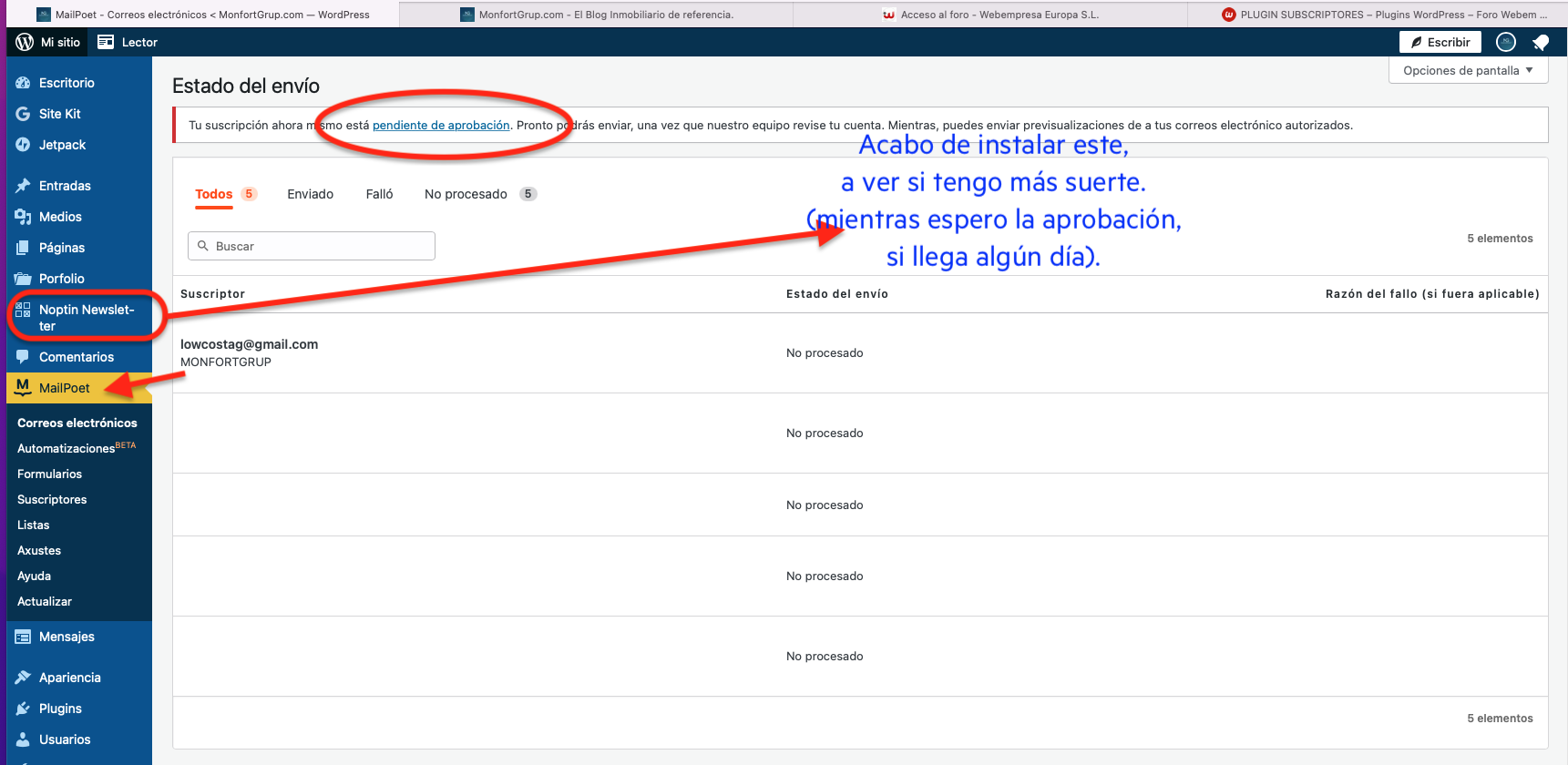The height and width of the screenshot is (765, 1568).
Task: Click "No procesado" status in lowcostag@gmail.com row
Action: tap(825, 353)
